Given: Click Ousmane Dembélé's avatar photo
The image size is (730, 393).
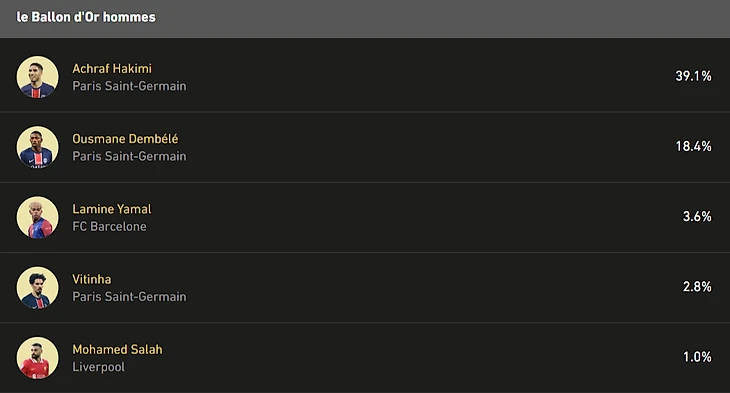Looking at the screenshot, I should click(x=38, y=147).
